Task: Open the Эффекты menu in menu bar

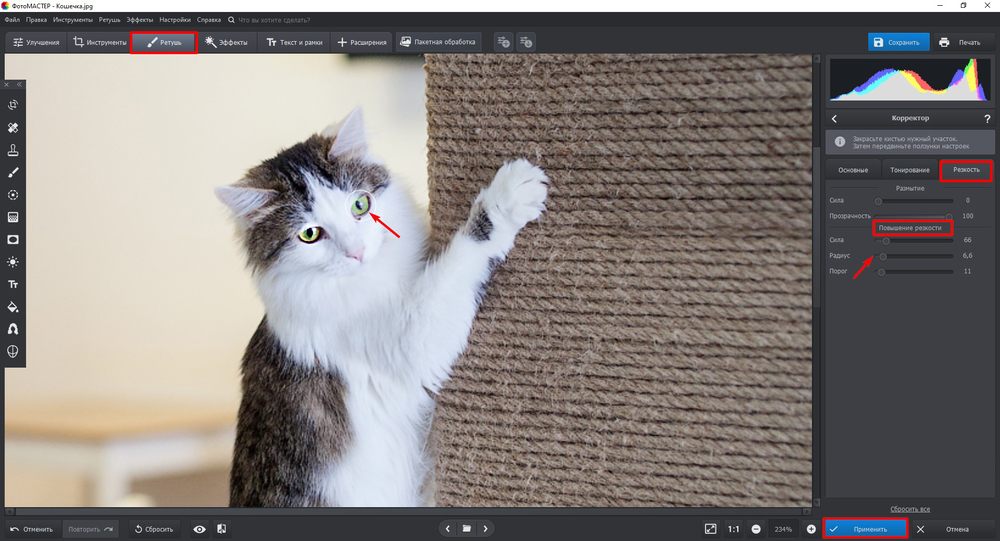Action: 139,20
